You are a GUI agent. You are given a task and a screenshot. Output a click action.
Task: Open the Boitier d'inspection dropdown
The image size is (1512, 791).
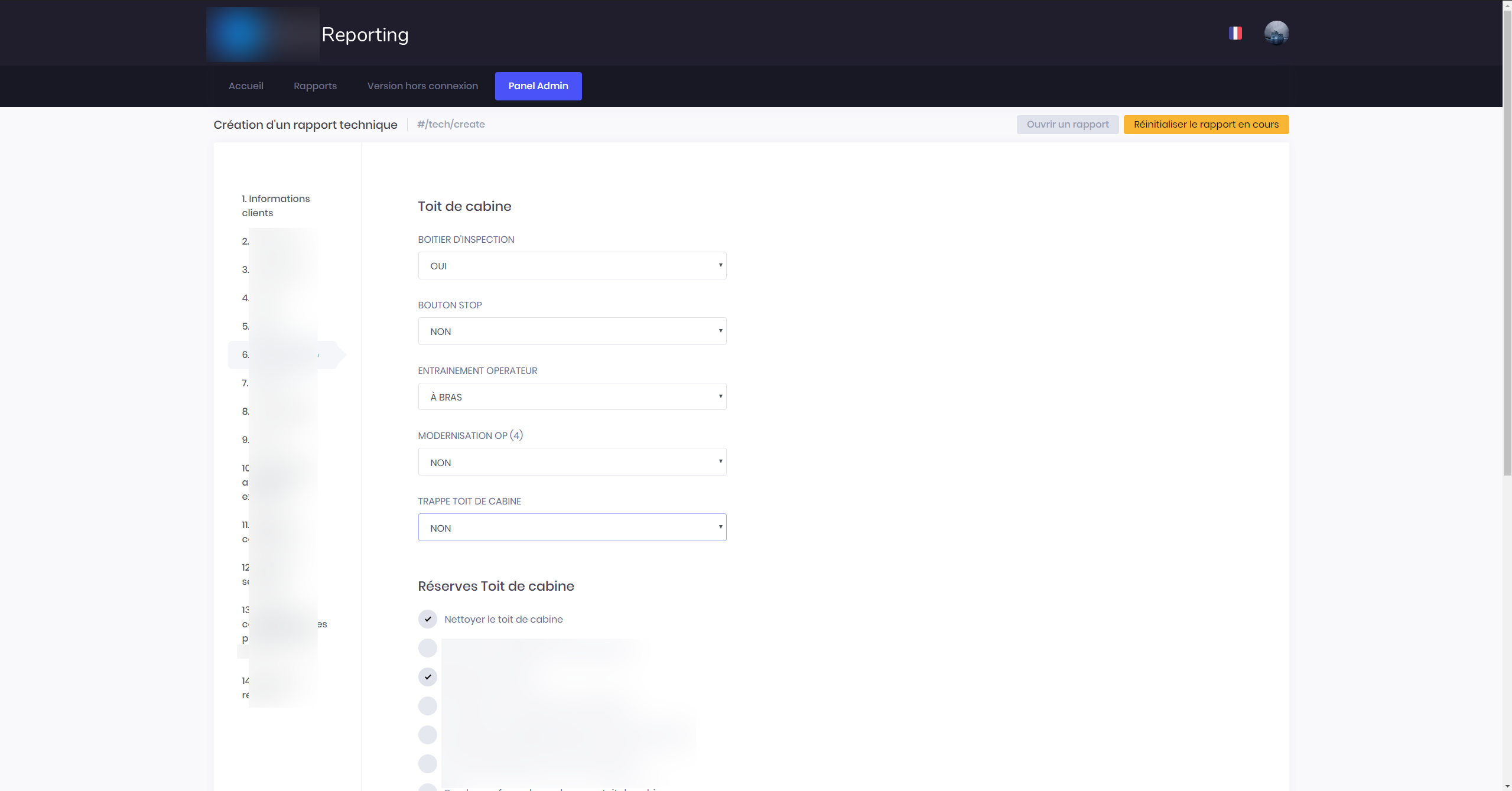572,266
